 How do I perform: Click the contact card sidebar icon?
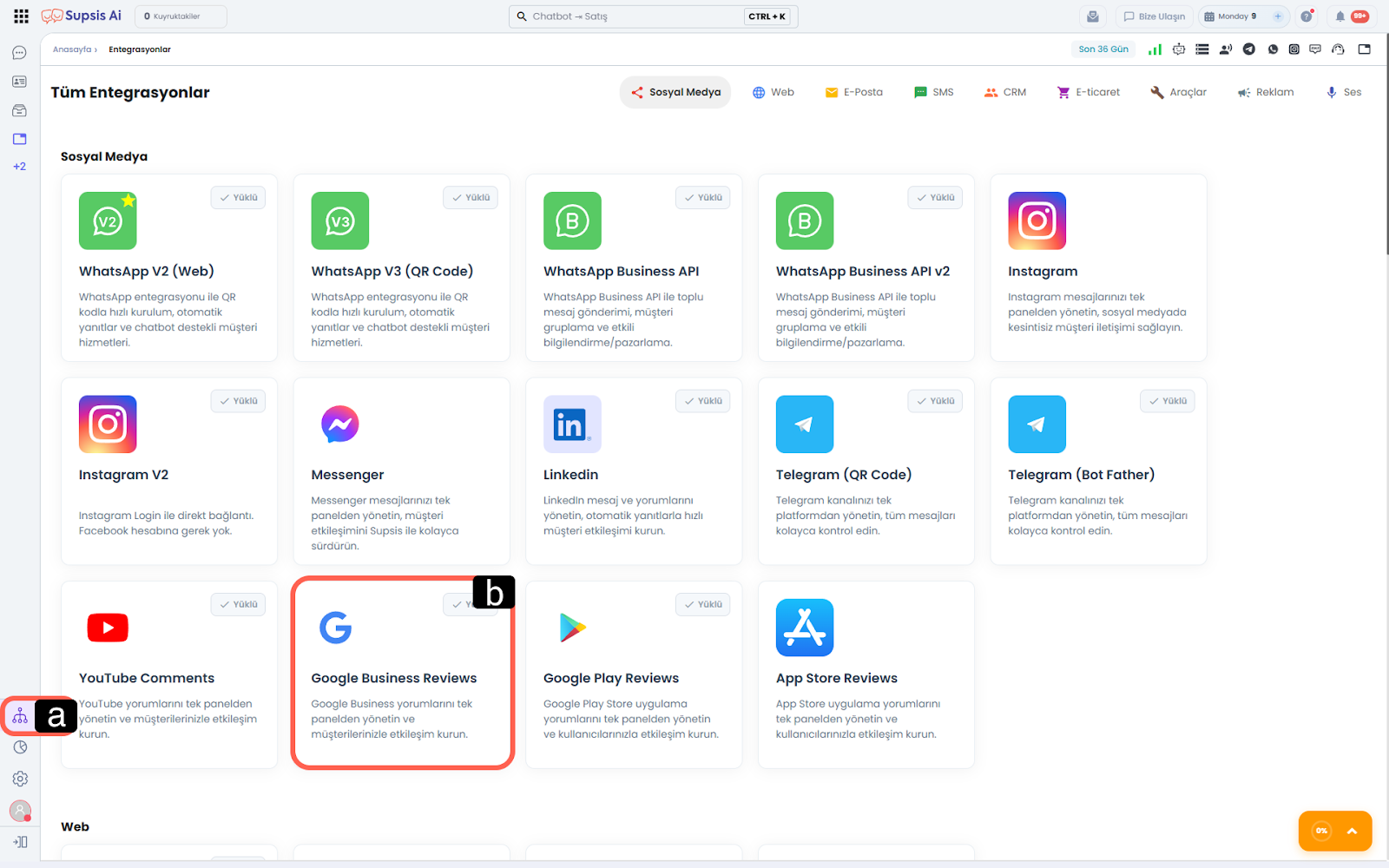(x=19, y=82)
